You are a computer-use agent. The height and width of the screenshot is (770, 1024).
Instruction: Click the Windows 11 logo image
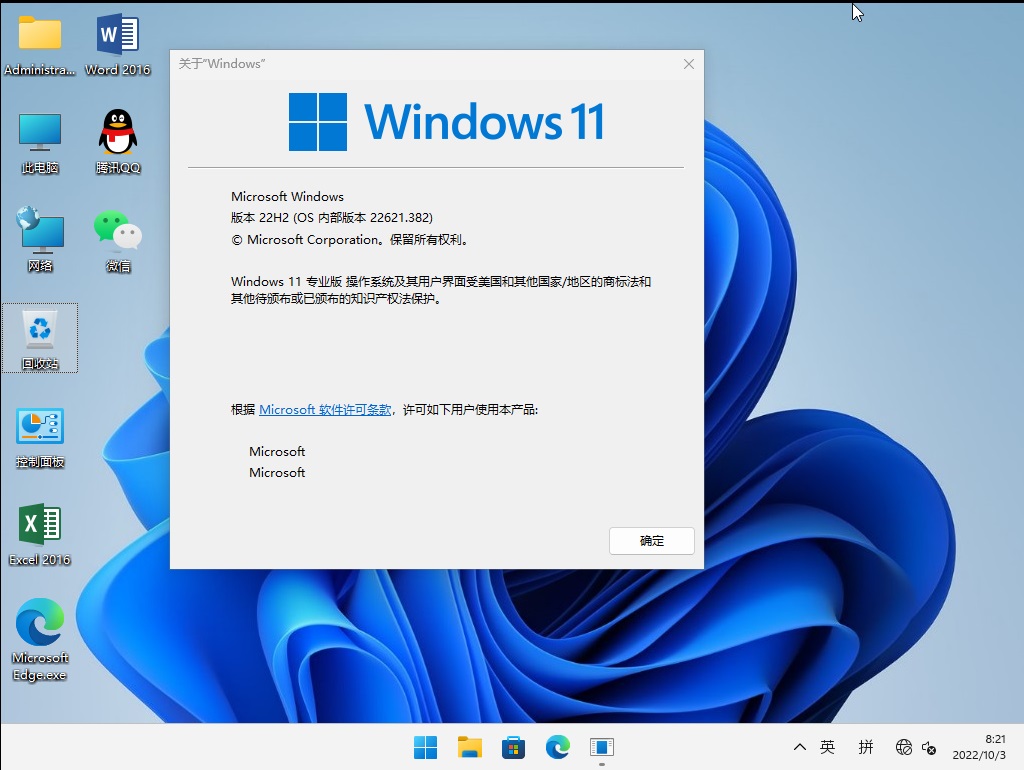[x=446, y=121]
